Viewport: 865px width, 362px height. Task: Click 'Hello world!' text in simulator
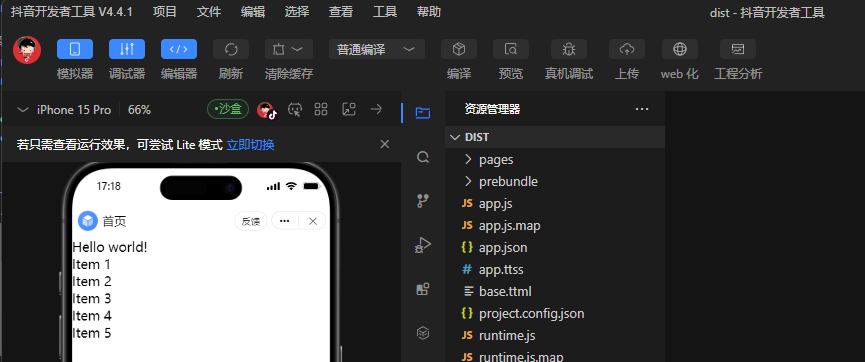tap(110, 247)
